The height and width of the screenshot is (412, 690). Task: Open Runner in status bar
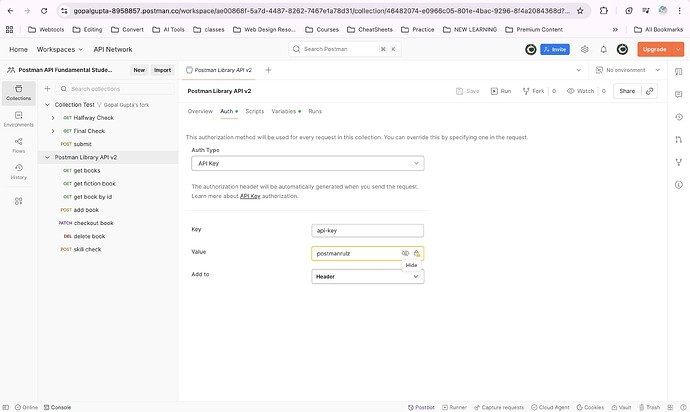[454, 408]
